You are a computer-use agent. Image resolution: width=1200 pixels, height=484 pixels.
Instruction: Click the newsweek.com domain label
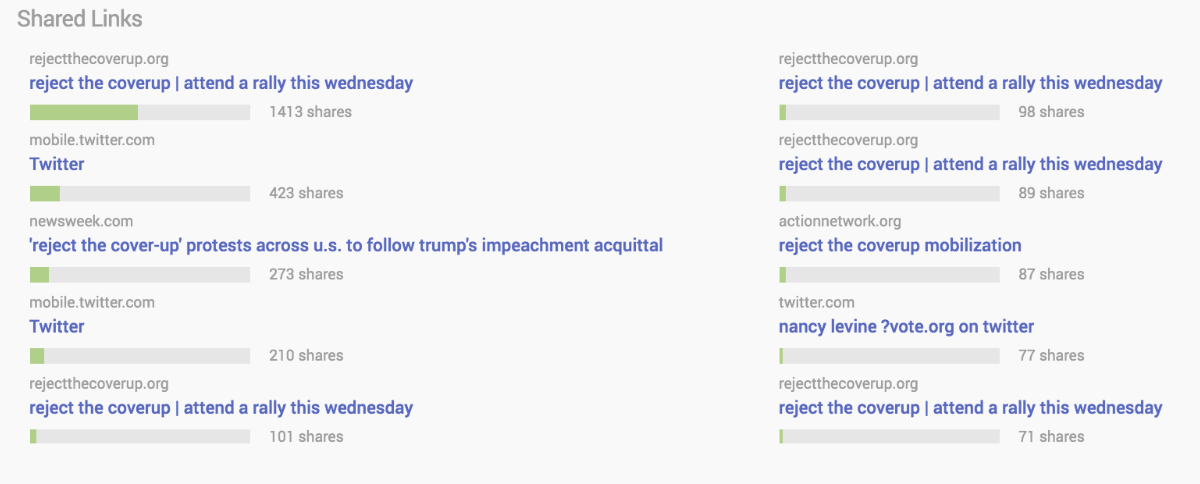point(81,221)
